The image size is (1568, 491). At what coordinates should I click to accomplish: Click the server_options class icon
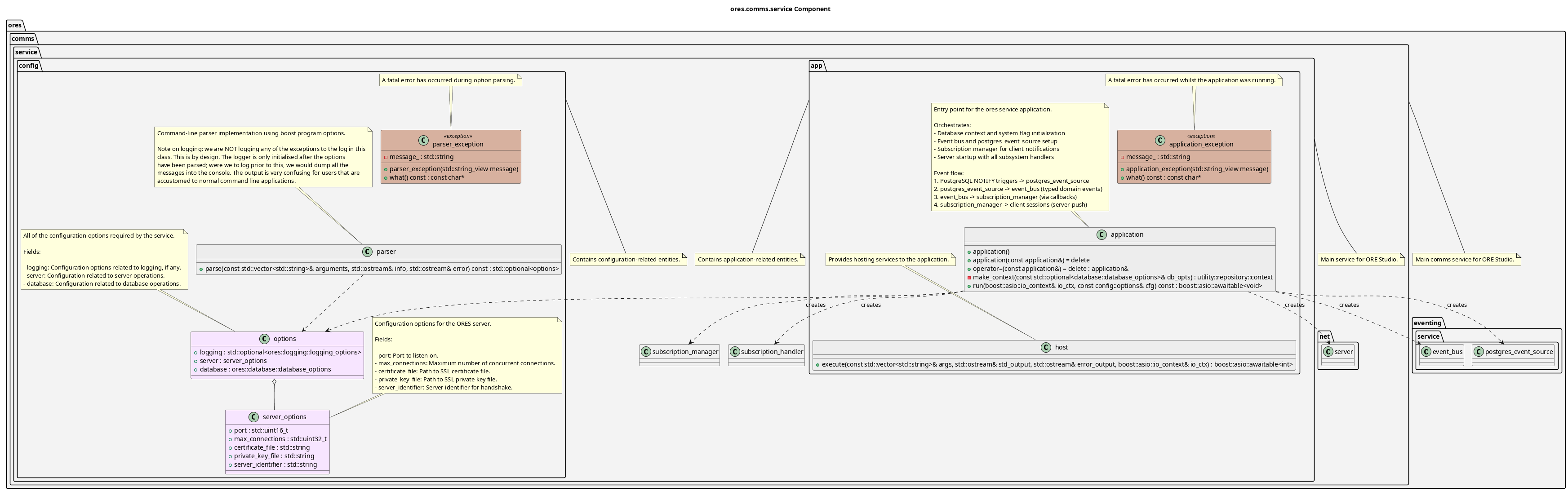[254, 417]
